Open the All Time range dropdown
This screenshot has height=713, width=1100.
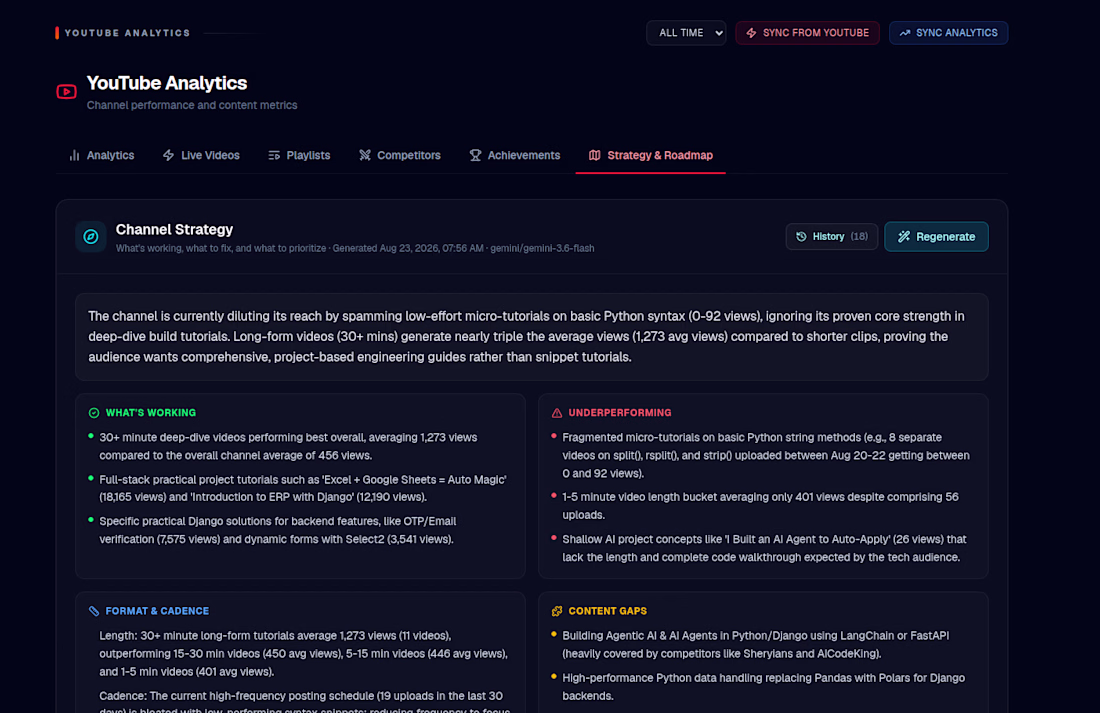tap(686, 33)
